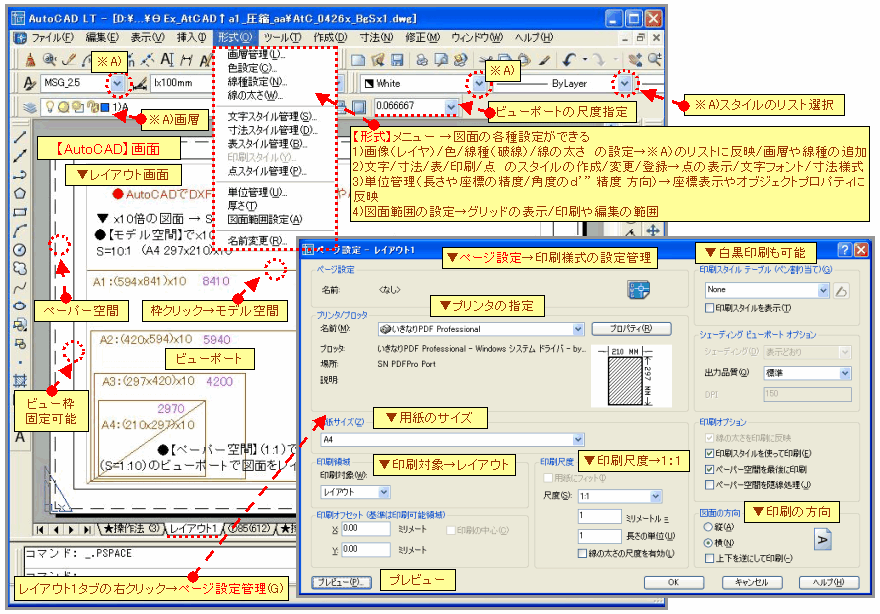Open the MSG_25 text style dropdown
The height and width of the screenshot is (614, 880).
(117, 83)
